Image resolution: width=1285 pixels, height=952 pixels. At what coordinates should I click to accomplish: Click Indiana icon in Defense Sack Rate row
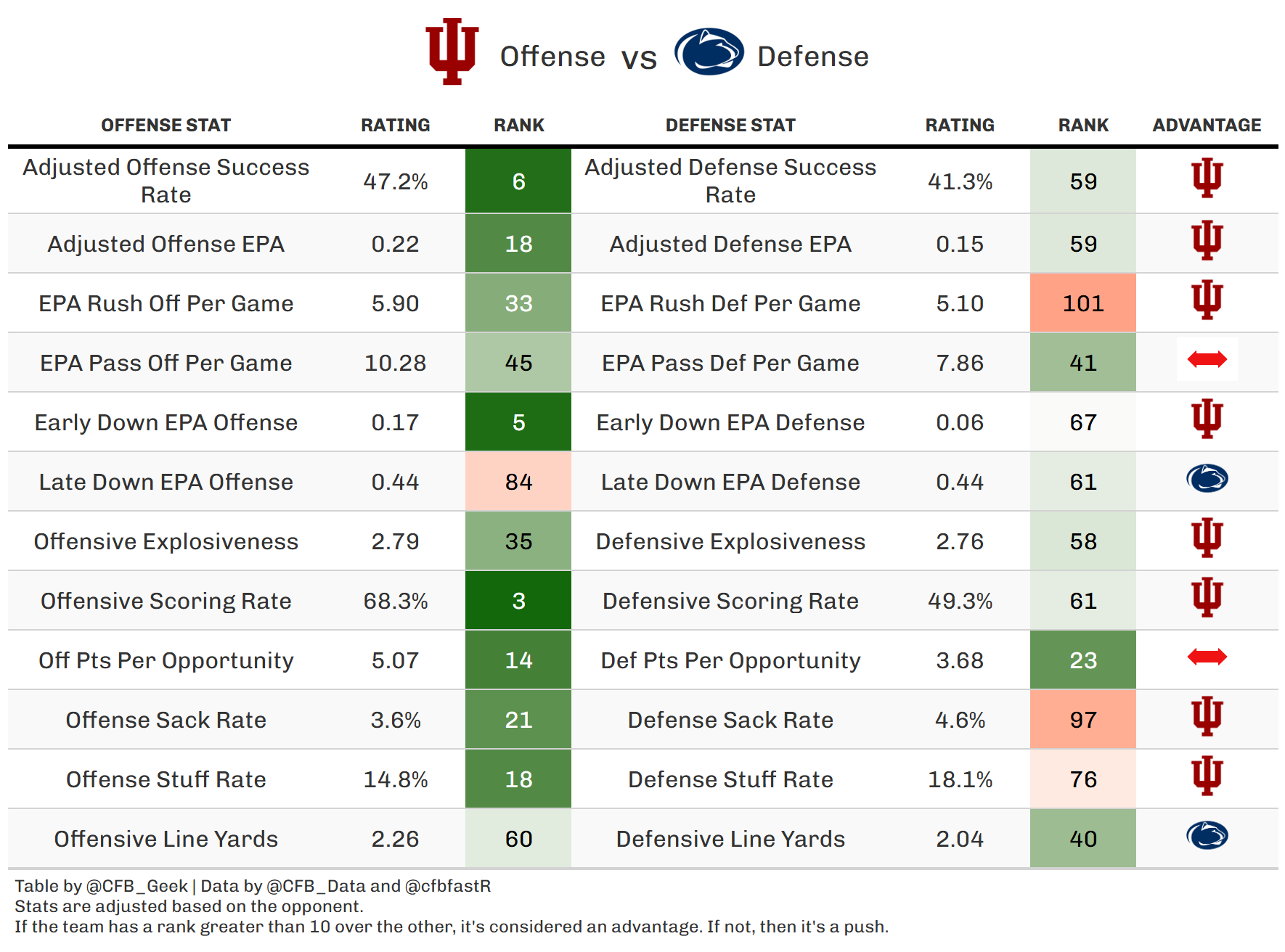[x=1207, y=717]
